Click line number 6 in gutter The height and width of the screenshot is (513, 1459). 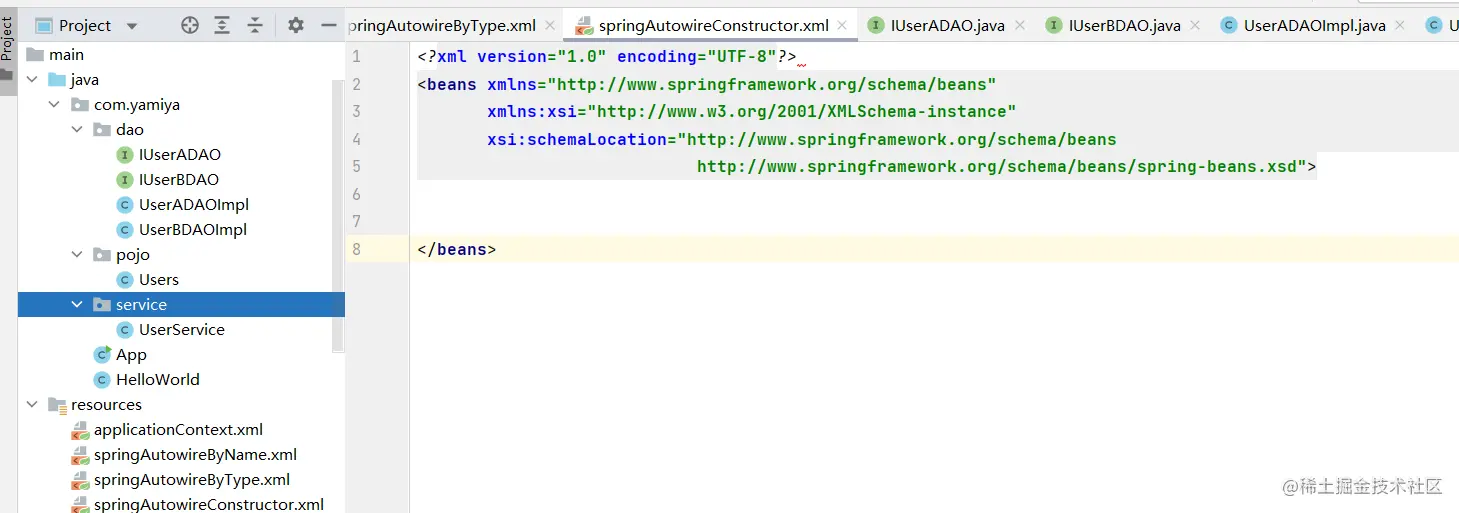tap(357, 194)
